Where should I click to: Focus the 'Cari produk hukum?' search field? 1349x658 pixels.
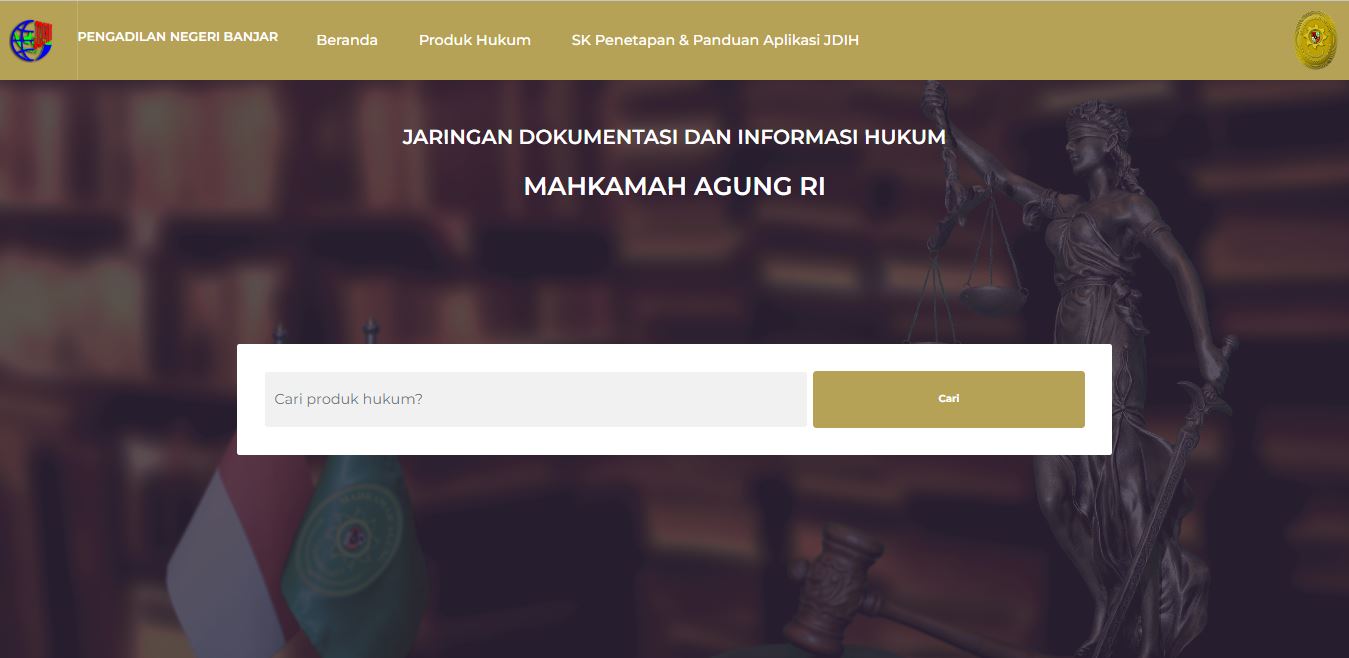point(535,399)
